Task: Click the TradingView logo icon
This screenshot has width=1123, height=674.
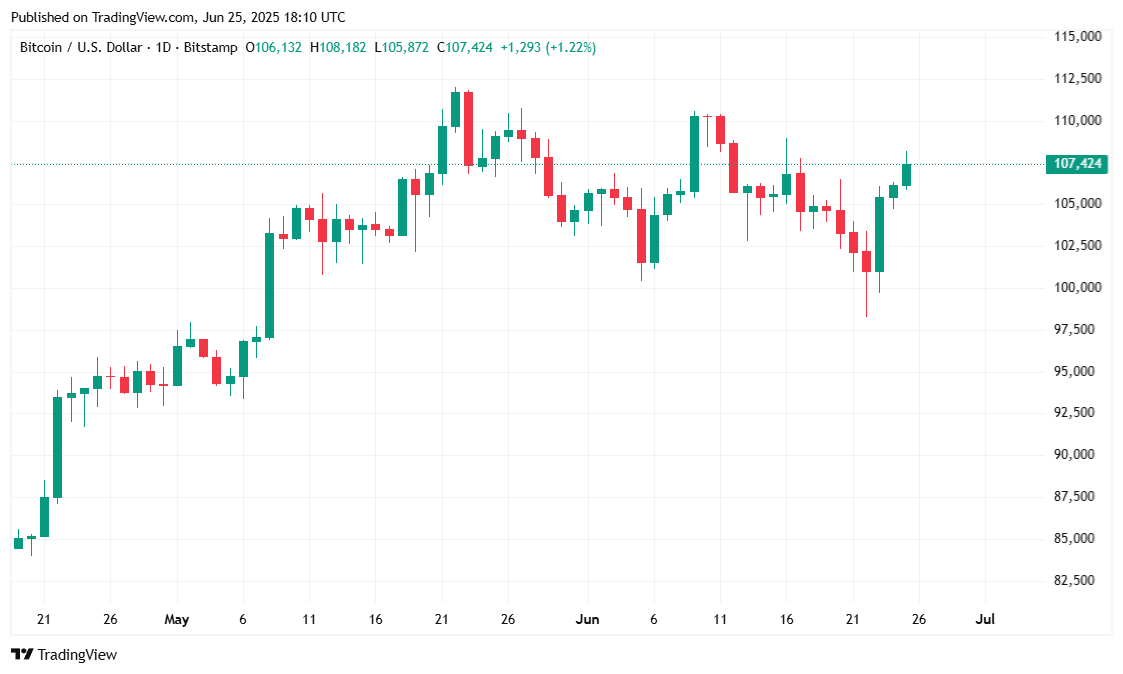Action: tap(20, 654)
